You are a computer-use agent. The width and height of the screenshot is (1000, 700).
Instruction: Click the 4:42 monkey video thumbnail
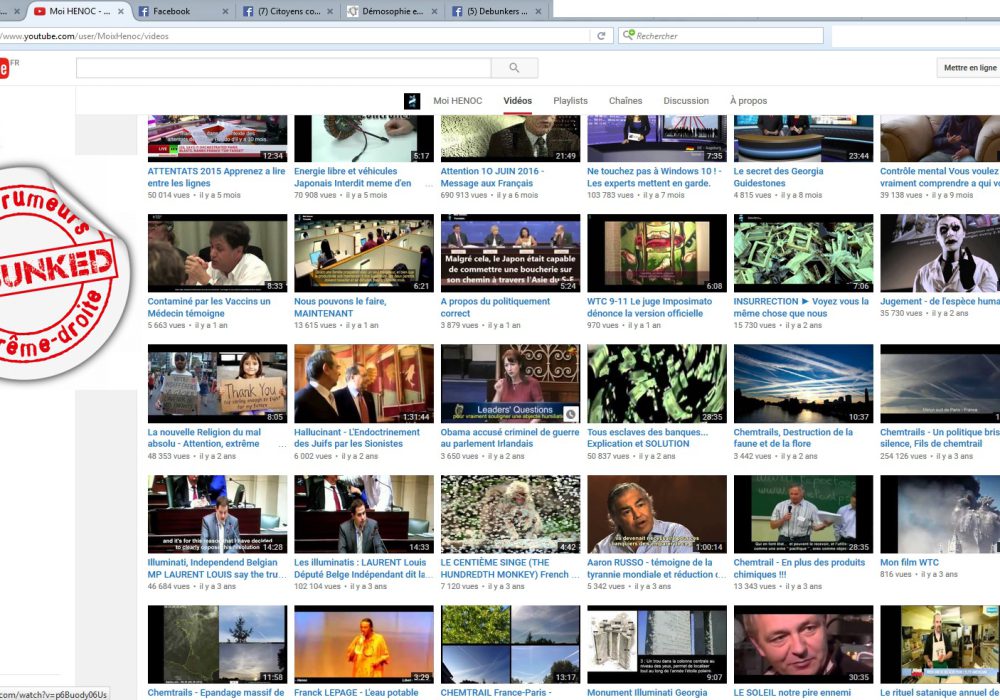tap(510, 514)
